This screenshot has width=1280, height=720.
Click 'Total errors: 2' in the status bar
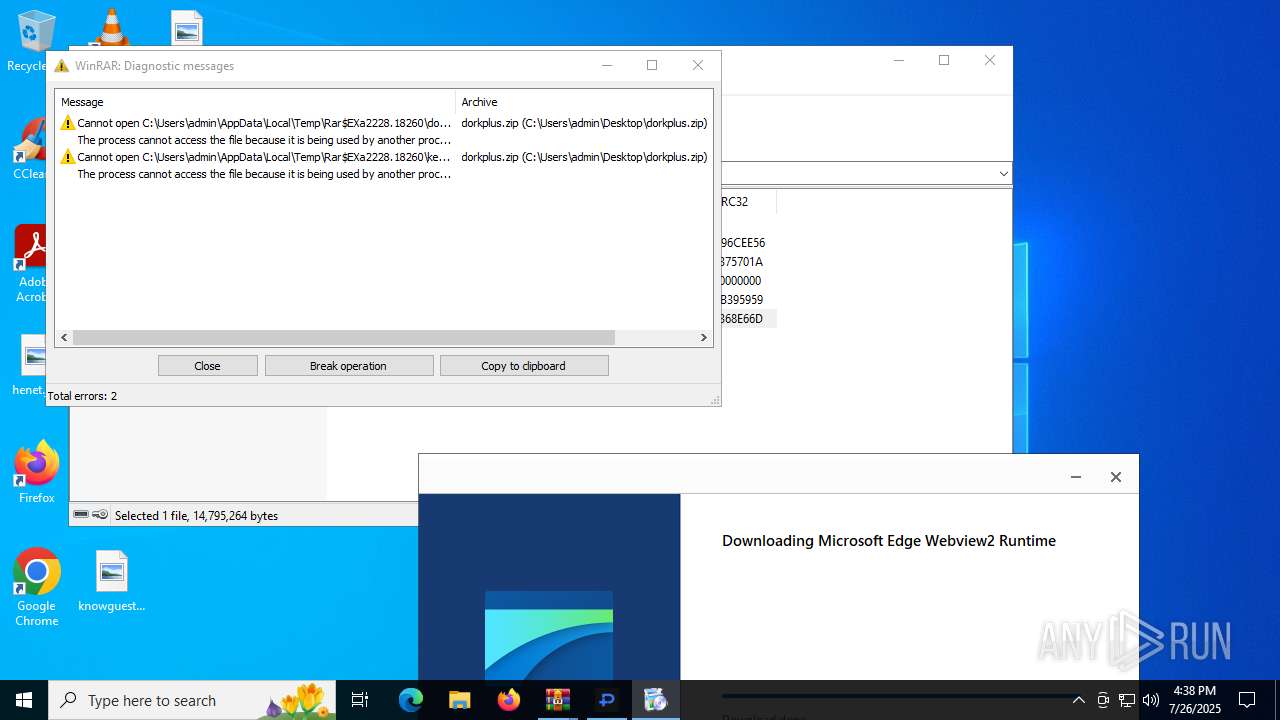[x=82, y=396]
